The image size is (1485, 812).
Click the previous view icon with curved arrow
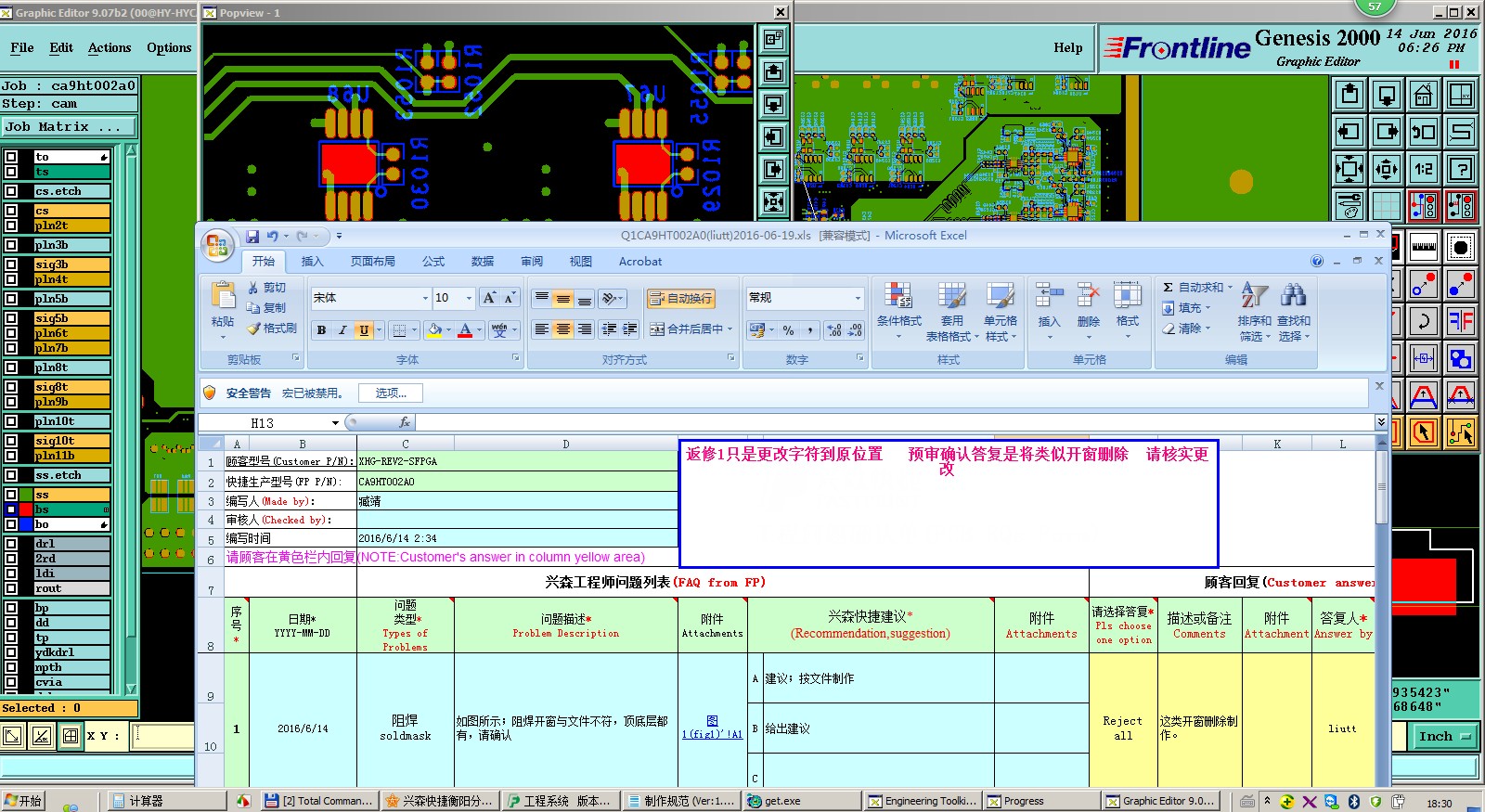(x=1424, y=131)
